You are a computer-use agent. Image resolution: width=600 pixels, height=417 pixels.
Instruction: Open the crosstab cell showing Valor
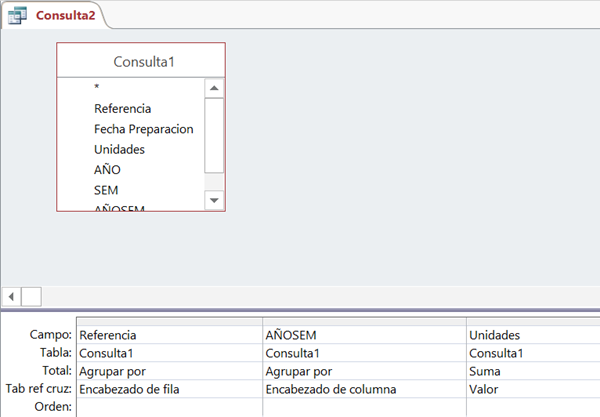click(532, 389)
